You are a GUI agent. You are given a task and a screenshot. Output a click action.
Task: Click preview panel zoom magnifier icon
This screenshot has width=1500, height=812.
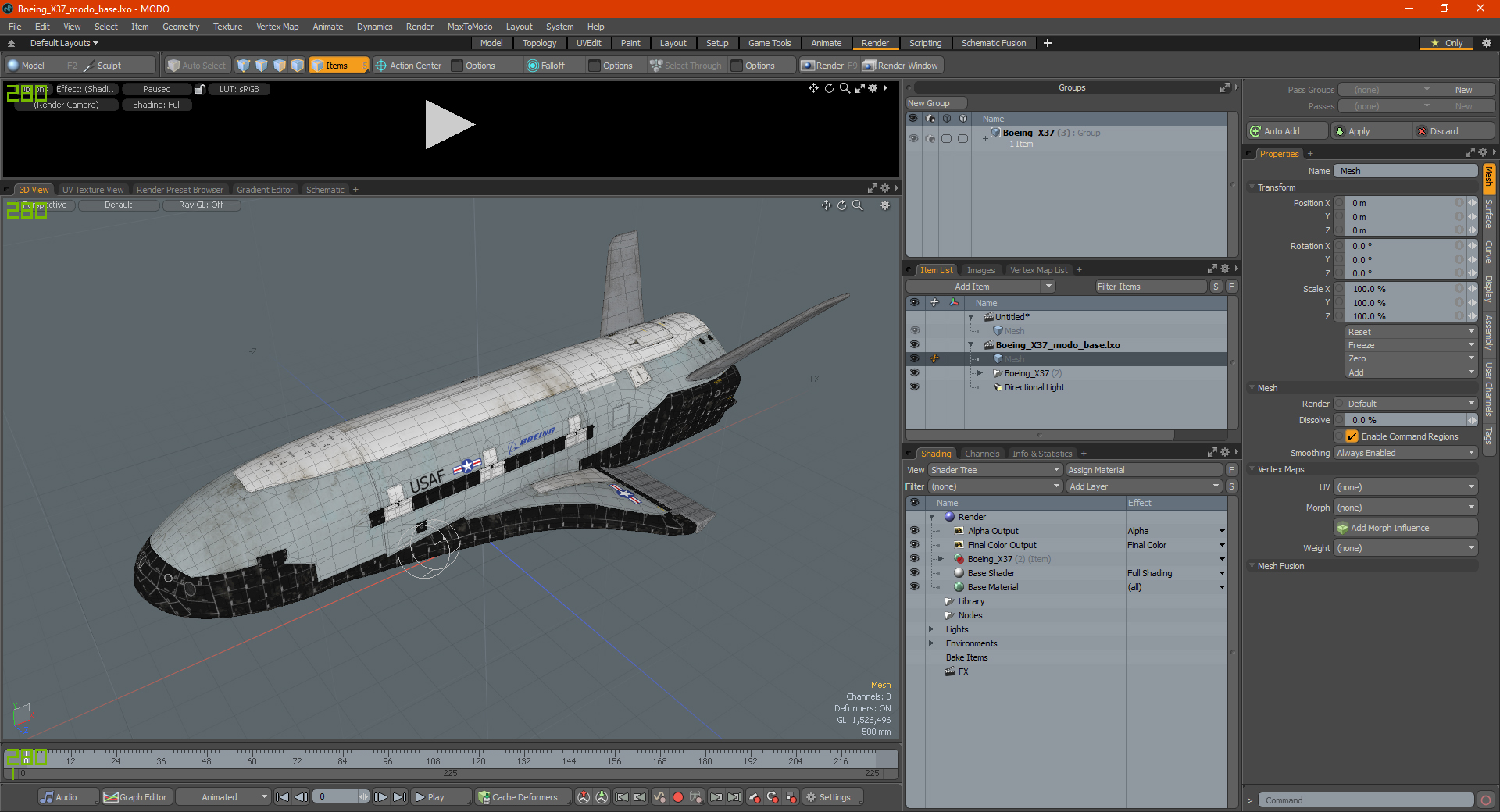[x=845, y=88]
